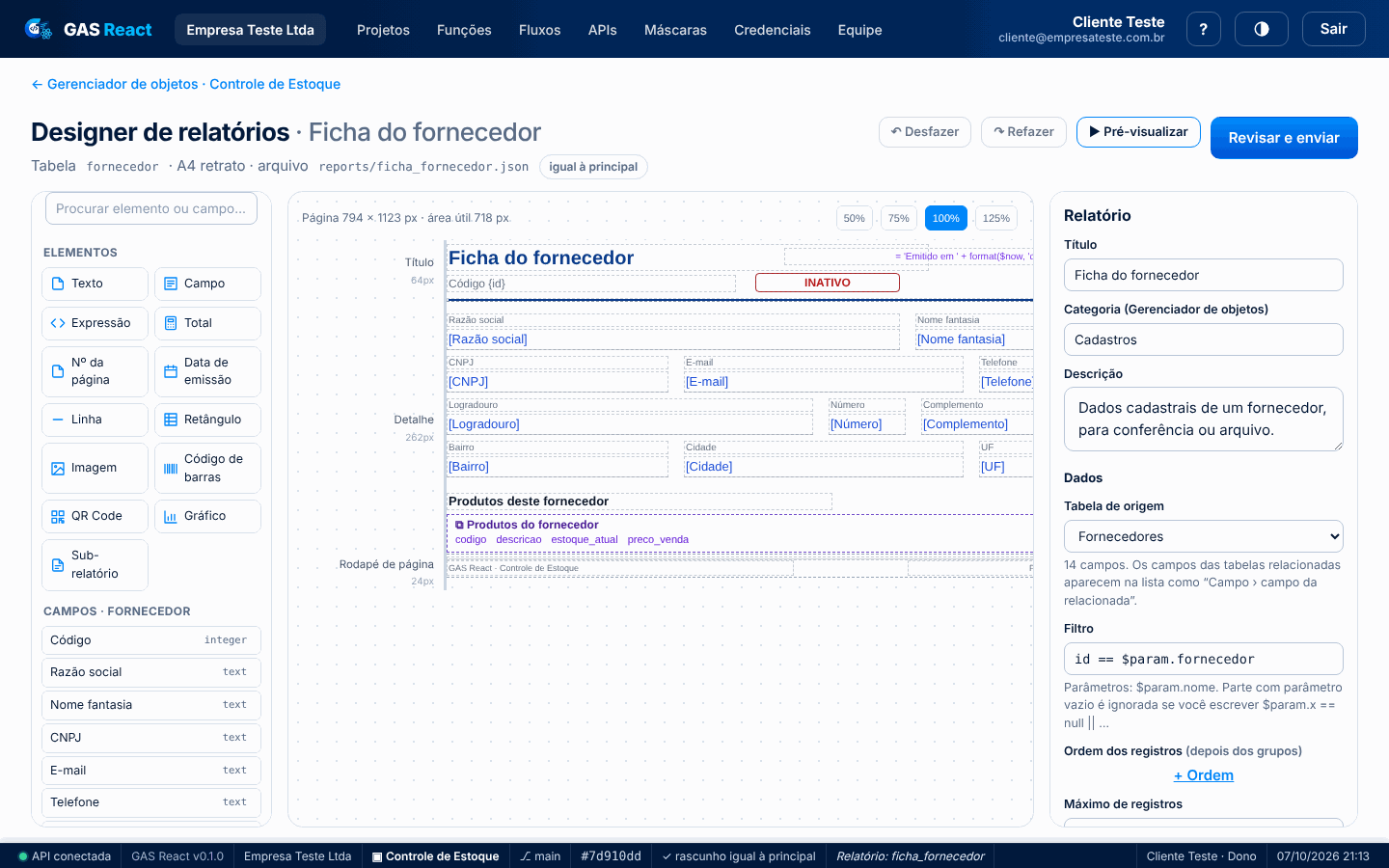Viewport: 1389px width, 868px height.
Task: Add a Campo element
Action: pos(207,284)
